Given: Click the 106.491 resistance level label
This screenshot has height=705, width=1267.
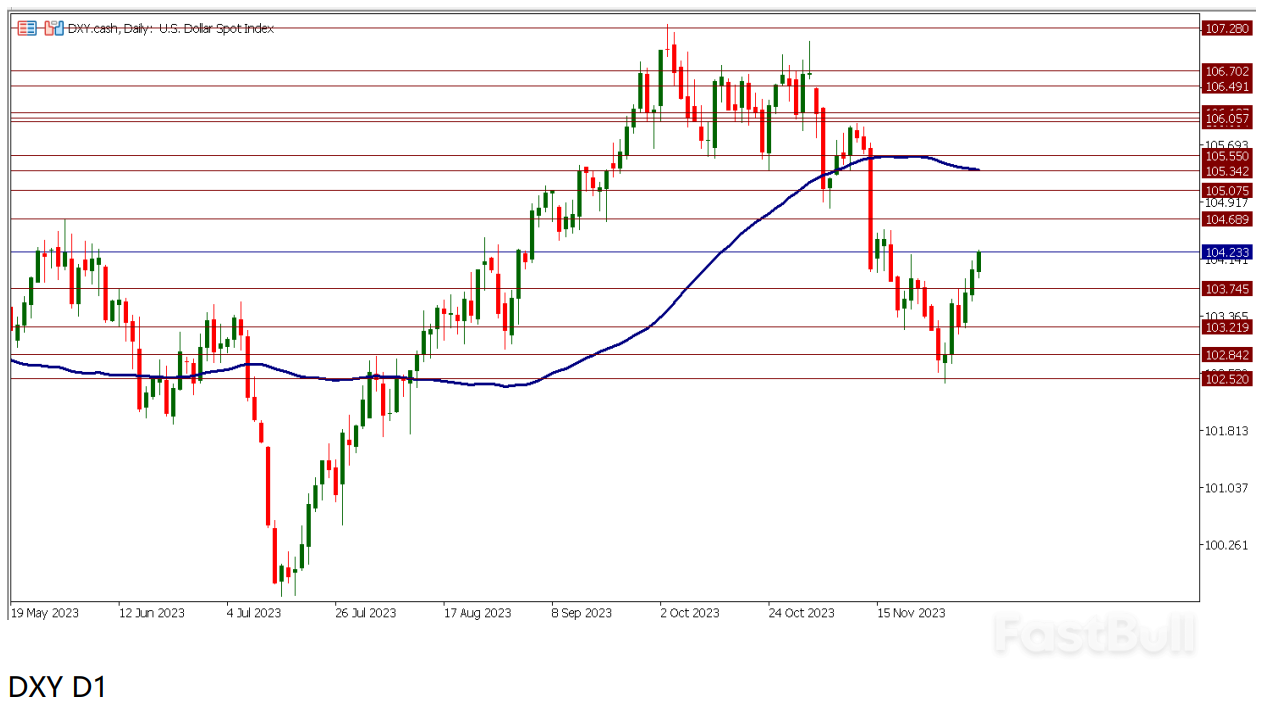Looking at the screenshot, I should [x=1227, y=86].
